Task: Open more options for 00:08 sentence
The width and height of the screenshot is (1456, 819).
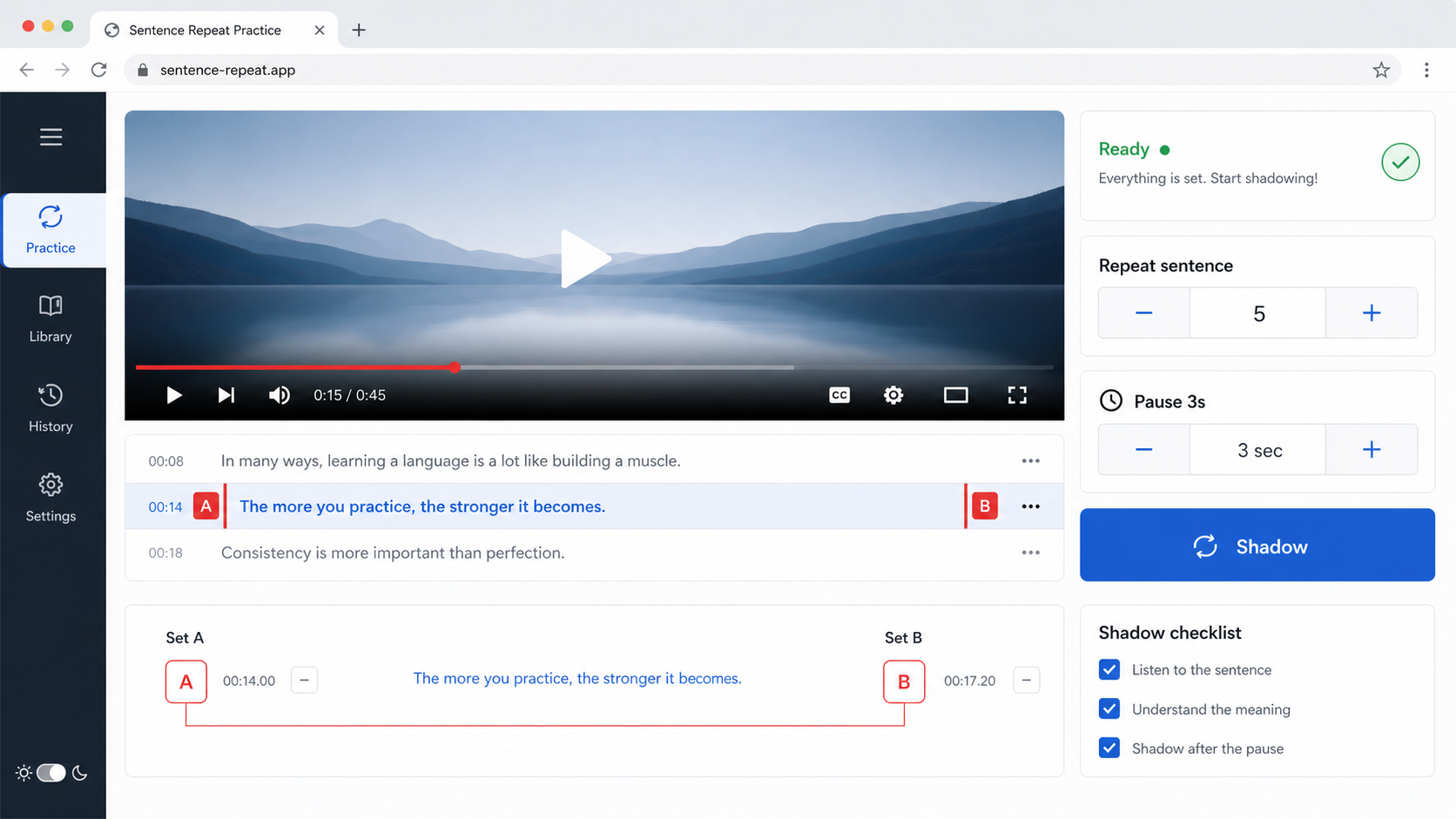Action: click(1030, 460)
